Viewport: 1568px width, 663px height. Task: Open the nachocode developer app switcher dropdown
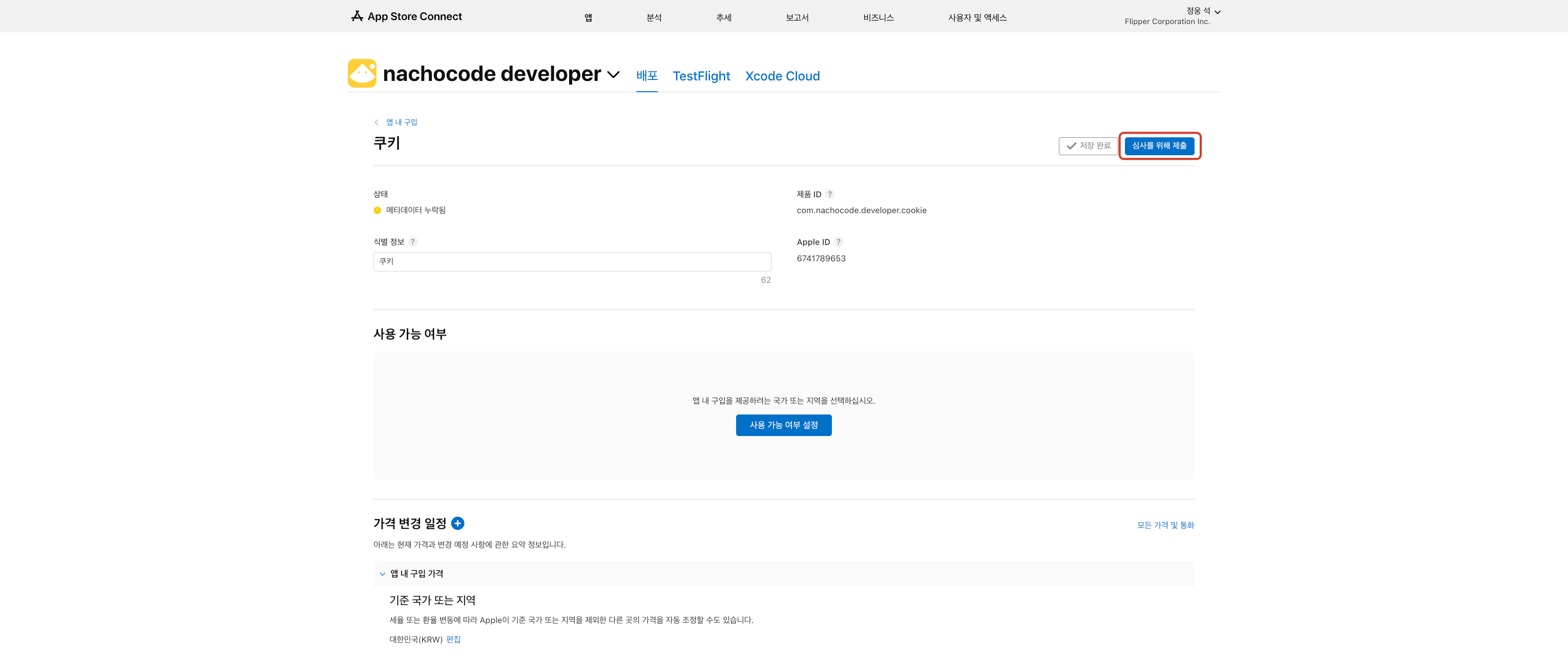(x=614, y=74)
